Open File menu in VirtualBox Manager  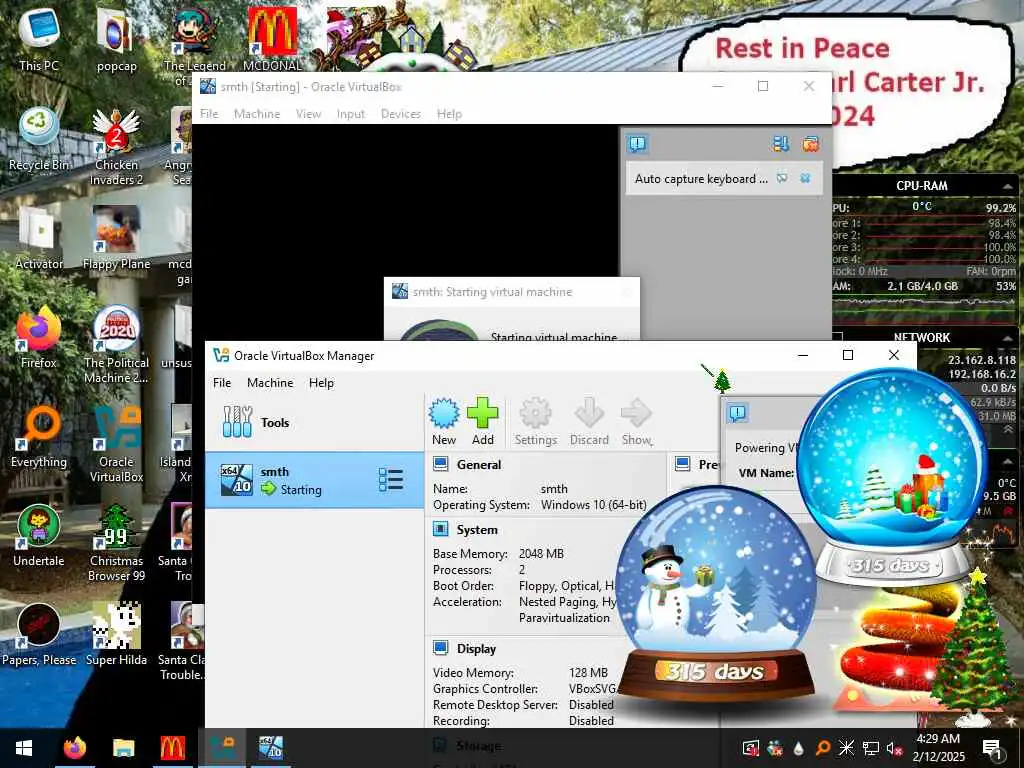(x=222, y=383)
